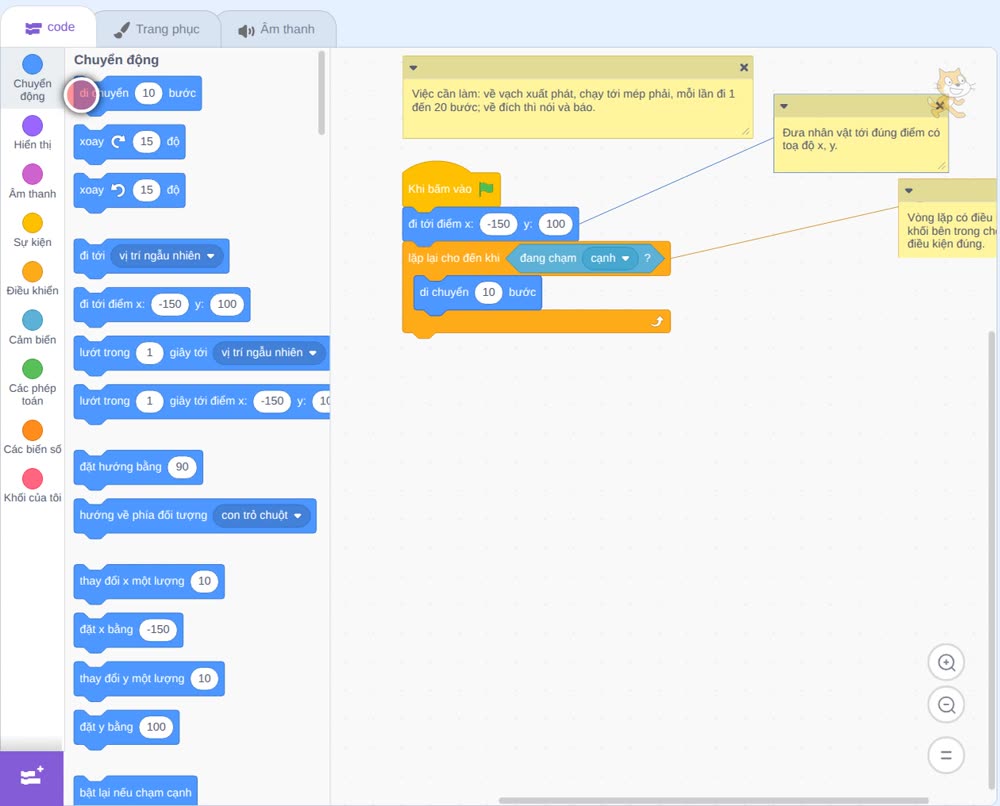Screen dimensions: 1000x806
Task: Click the 'thay đổi y một lượng' value 10
Action: [x=204, y=678]
